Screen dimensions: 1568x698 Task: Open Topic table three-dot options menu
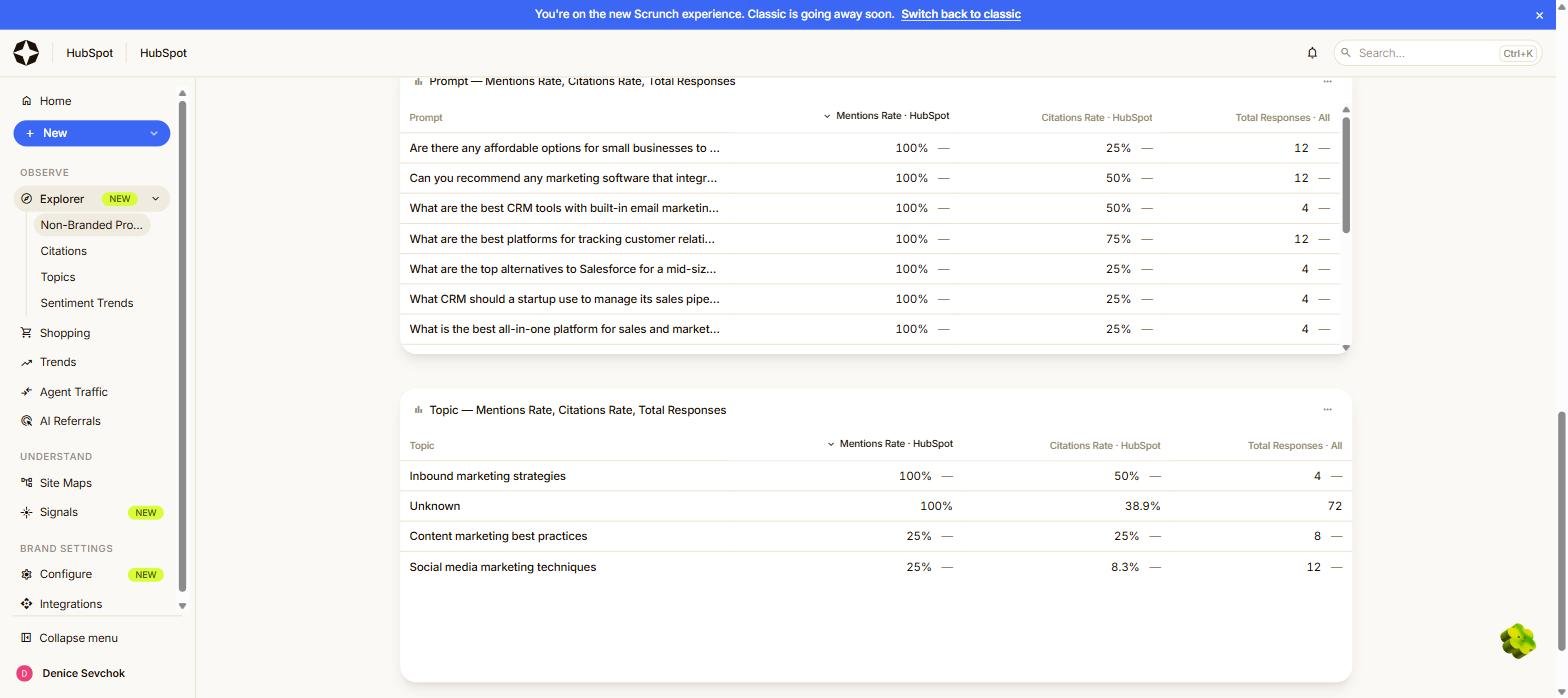[1327, 409]
